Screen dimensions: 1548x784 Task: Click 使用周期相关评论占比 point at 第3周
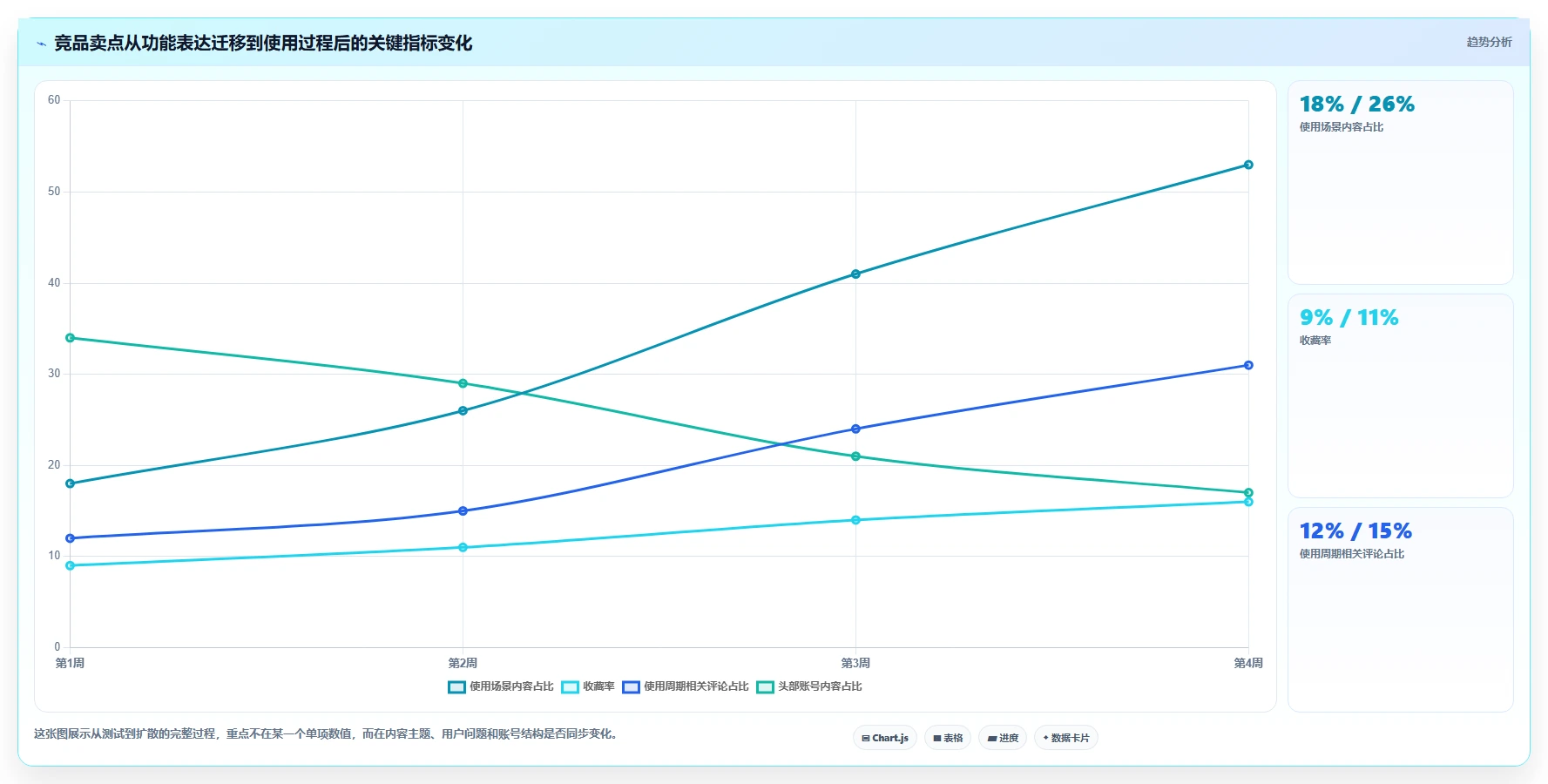[855, 429]
